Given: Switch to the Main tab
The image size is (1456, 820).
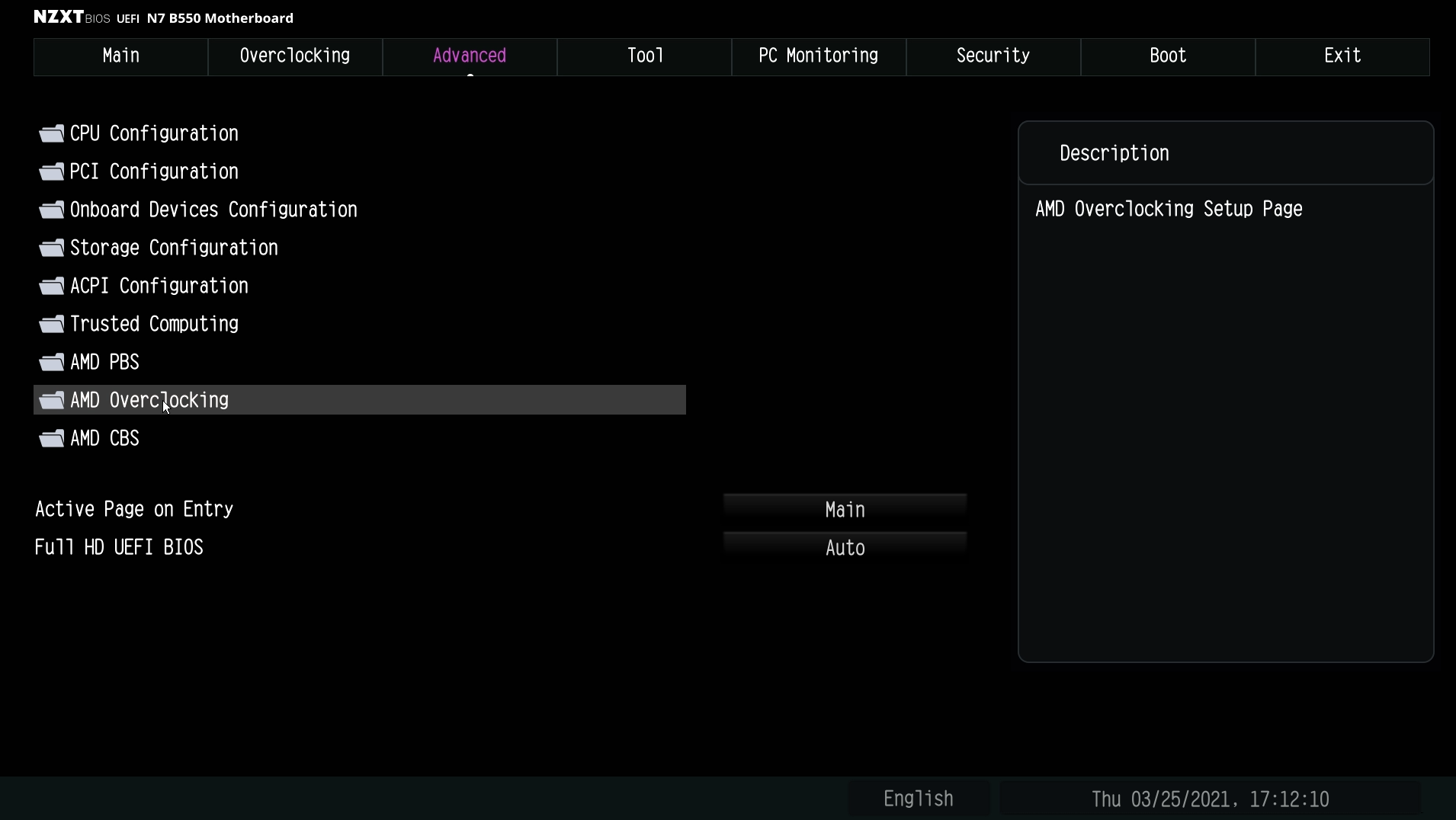Looking at the screenshot, I should (x=120, y=56).
